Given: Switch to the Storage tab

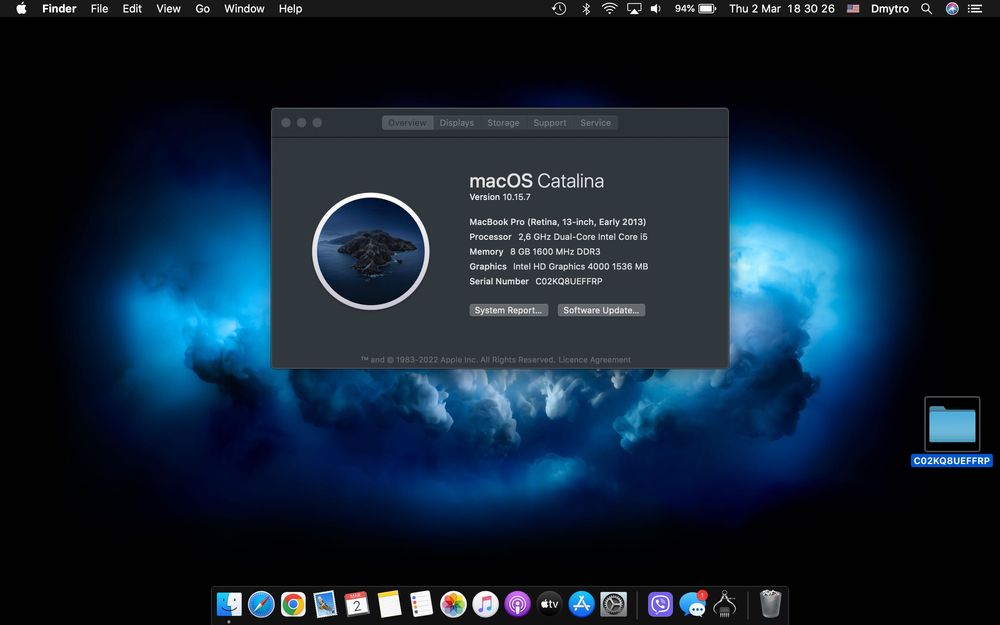Looking at the screenshot, I should 503,122.
